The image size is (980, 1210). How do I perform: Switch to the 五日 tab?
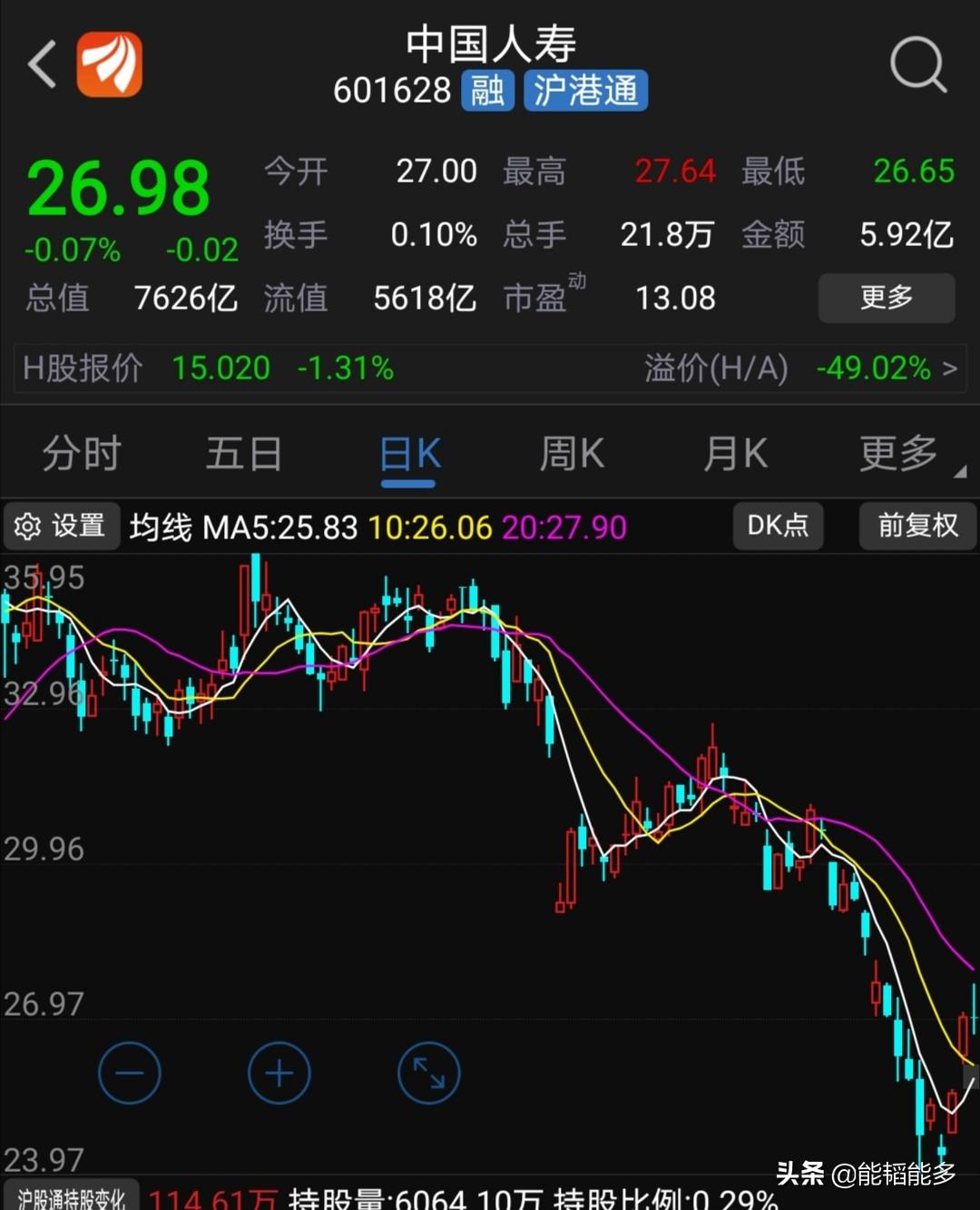click(243, 453)
